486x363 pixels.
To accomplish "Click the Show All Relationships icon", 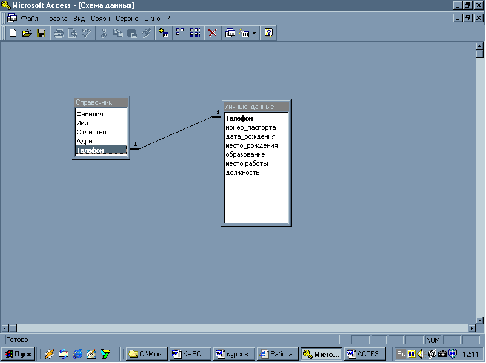I will point(195,33).
